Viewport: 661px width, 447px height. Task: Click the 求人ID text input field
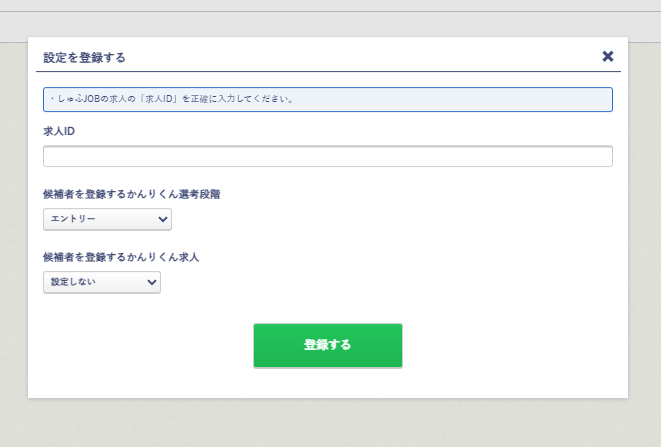pos(327,156)
